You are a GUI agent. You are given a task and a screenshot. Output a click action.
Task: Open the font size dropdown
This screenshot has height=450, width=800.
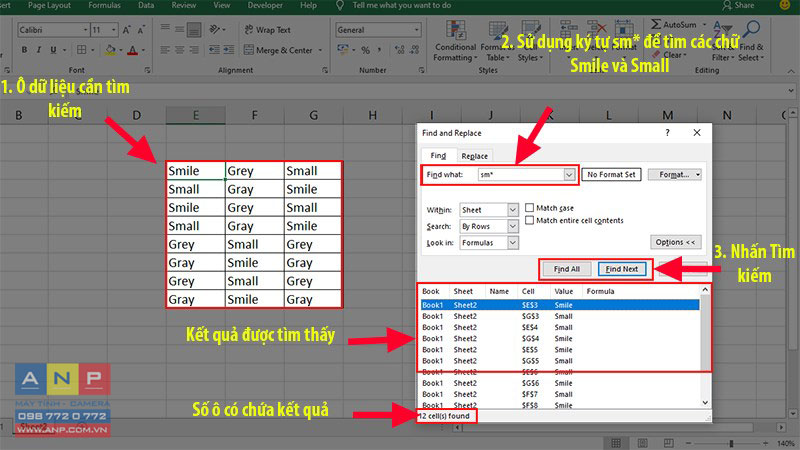(113, 30)
